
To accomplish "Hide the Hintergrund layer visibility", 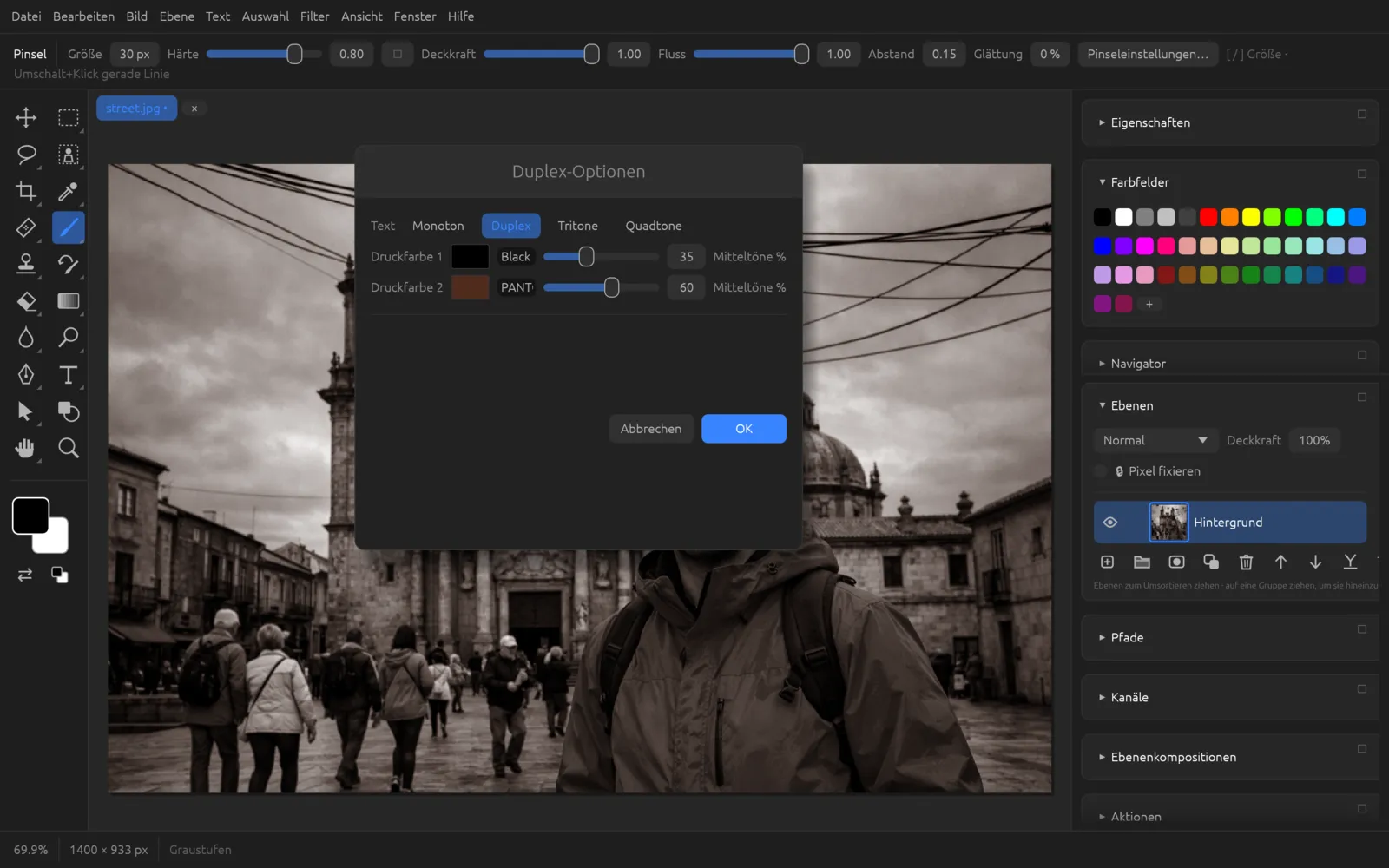I will (1109, 523).
